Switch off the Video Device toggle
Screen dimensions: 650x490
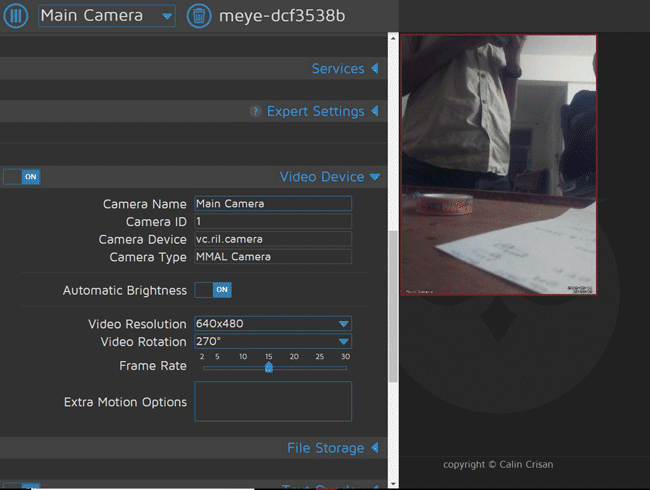22,177
